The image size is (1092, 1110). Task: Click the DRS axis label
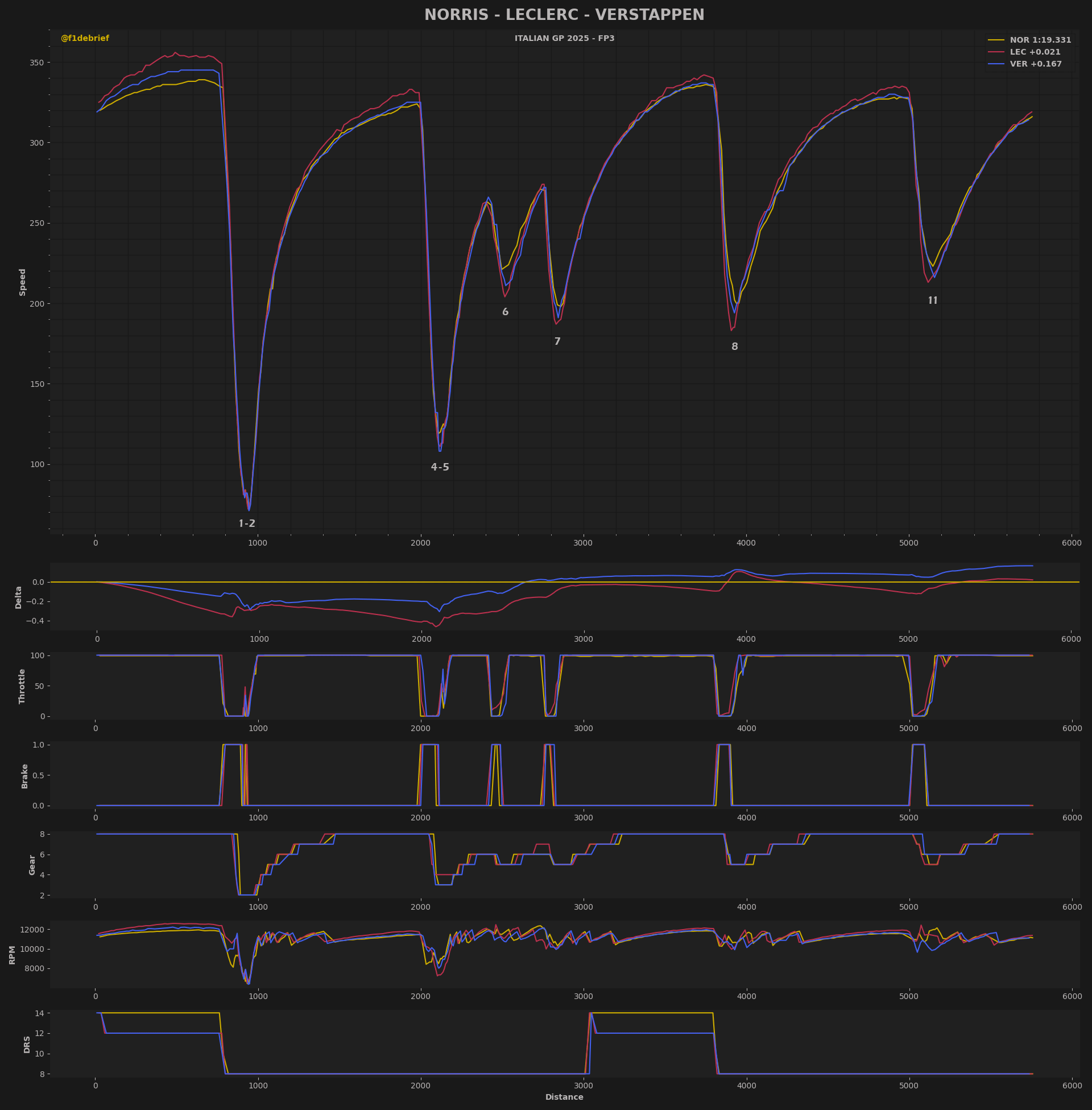coord(27,1044)
